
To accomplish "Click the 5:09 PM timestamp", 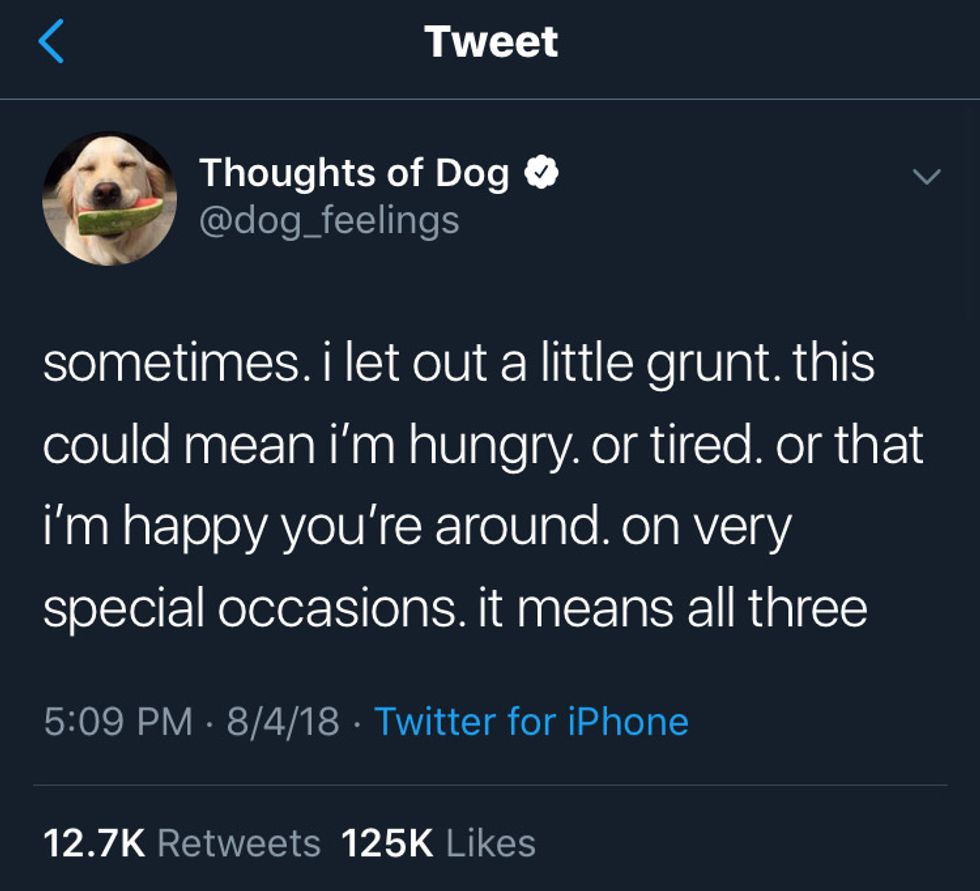I will pos(118,721).
